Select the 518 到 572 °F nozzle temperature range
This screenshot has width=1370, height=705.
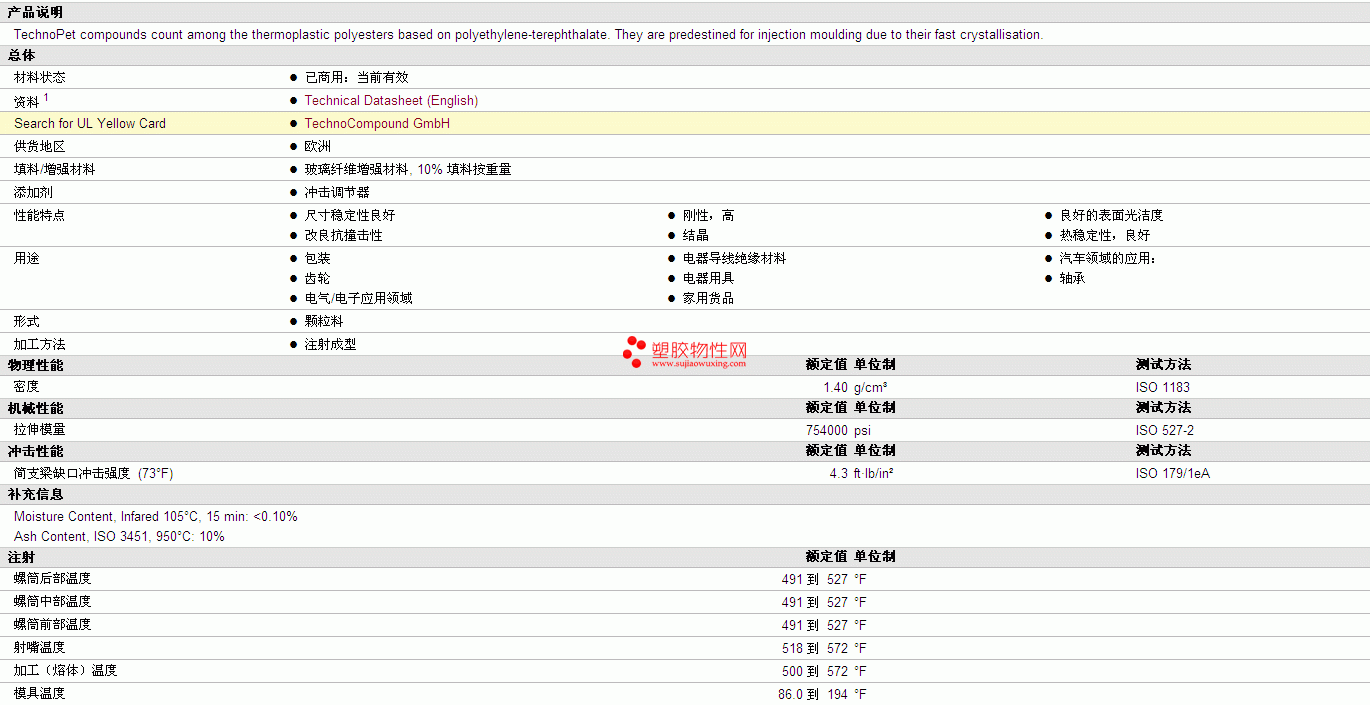824,648
